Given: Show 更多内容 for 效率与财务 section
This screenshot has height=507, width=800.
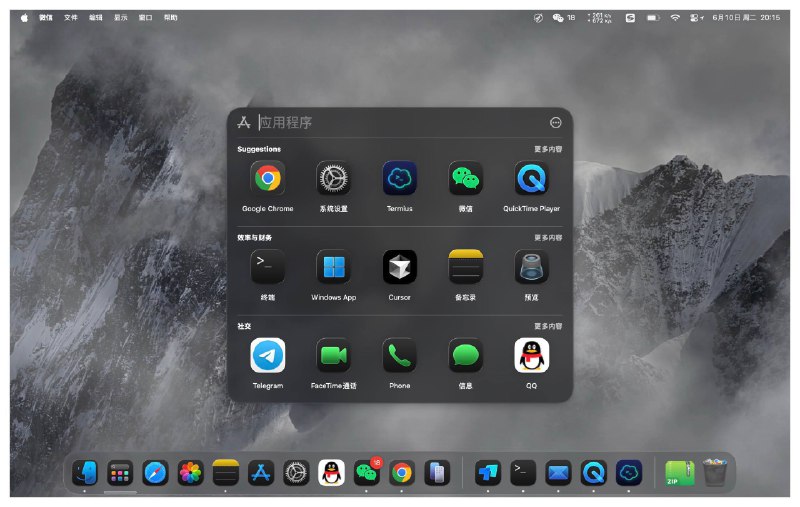Looking at the screenshot, I should click(x=548, y=238).
